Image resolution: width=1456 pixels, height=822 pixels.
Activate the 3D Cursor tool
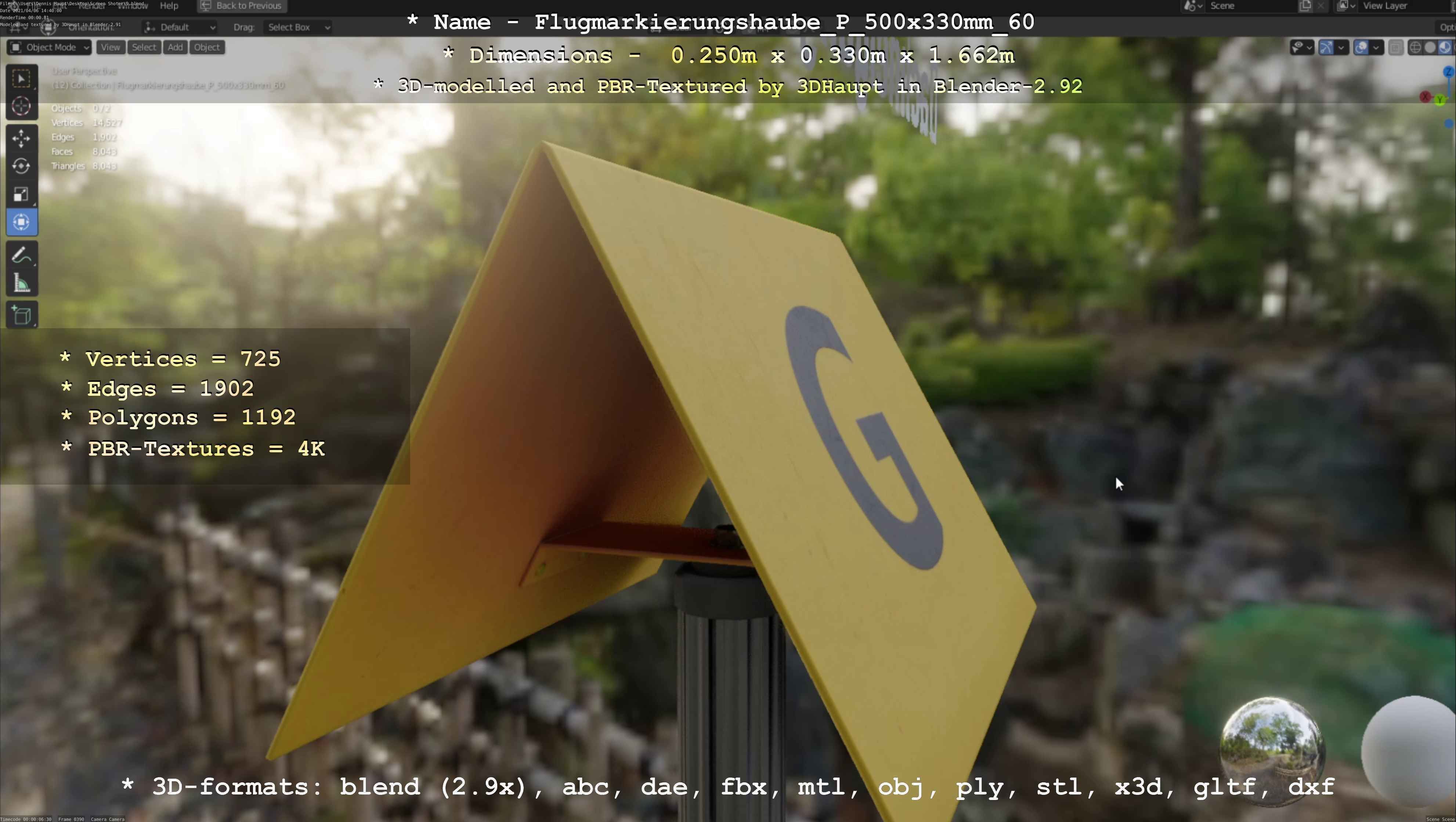[21, 106]
